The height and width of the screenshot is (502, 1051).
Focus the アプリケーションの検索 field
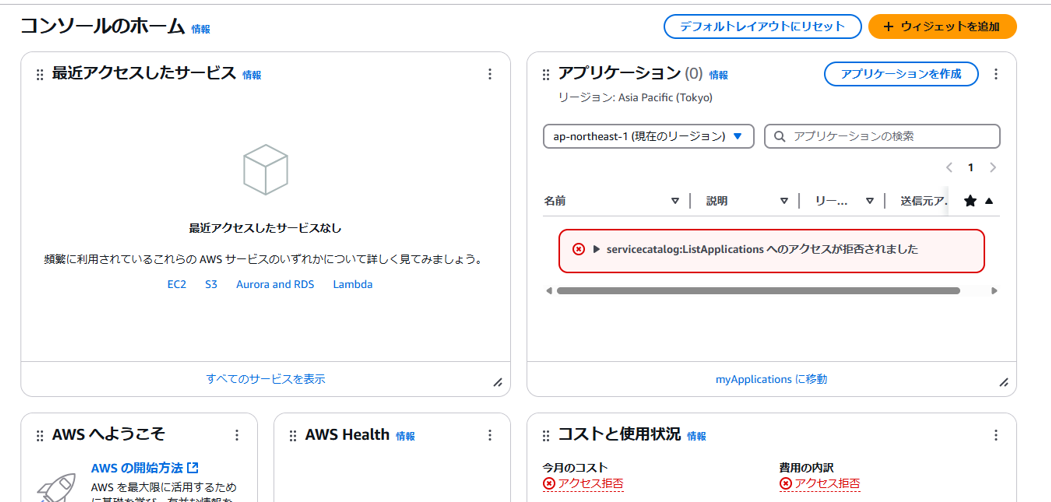(882, 136)
